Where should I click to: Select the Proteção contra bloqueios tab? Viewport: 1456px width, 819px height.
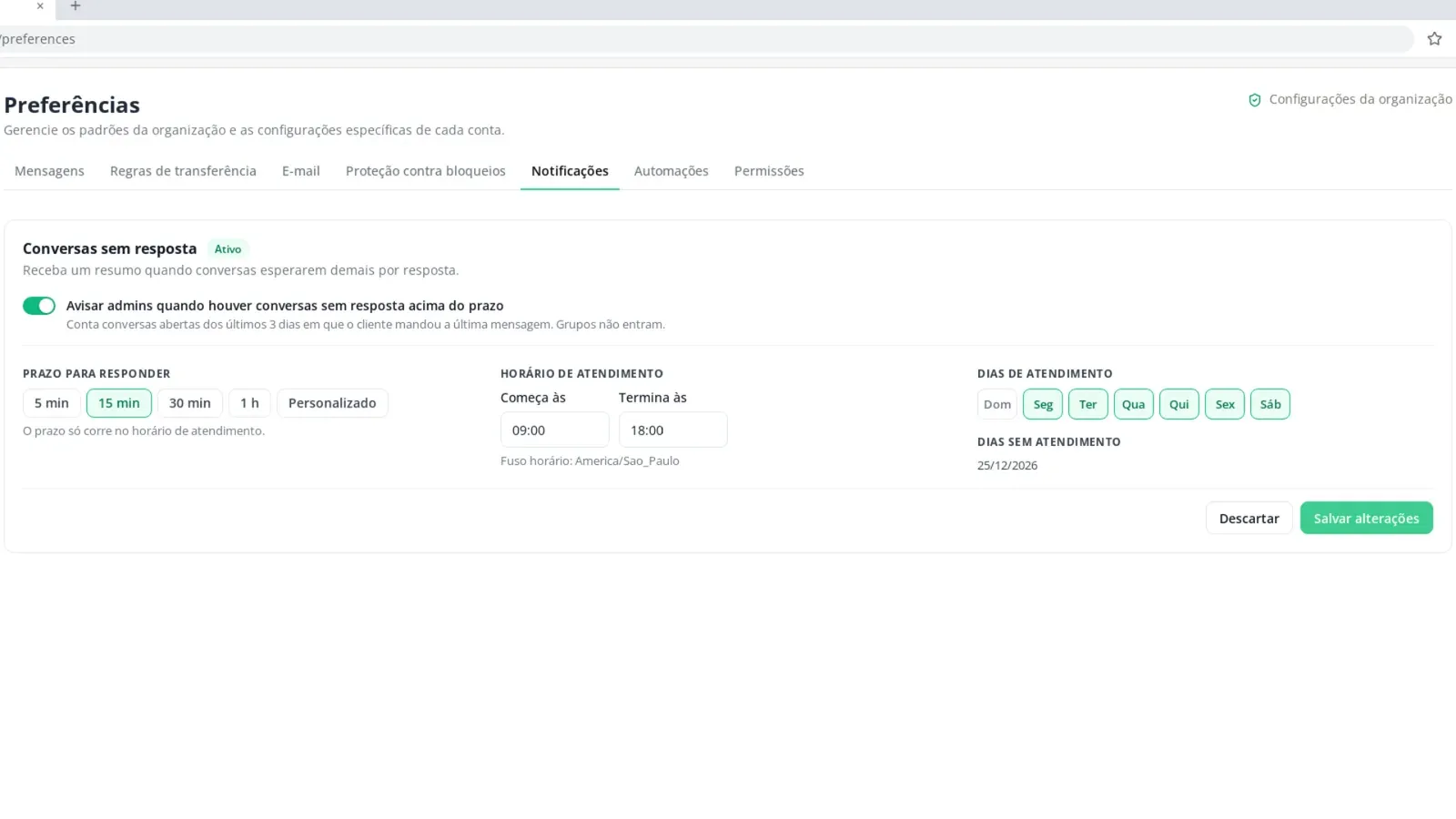point(426,171)
